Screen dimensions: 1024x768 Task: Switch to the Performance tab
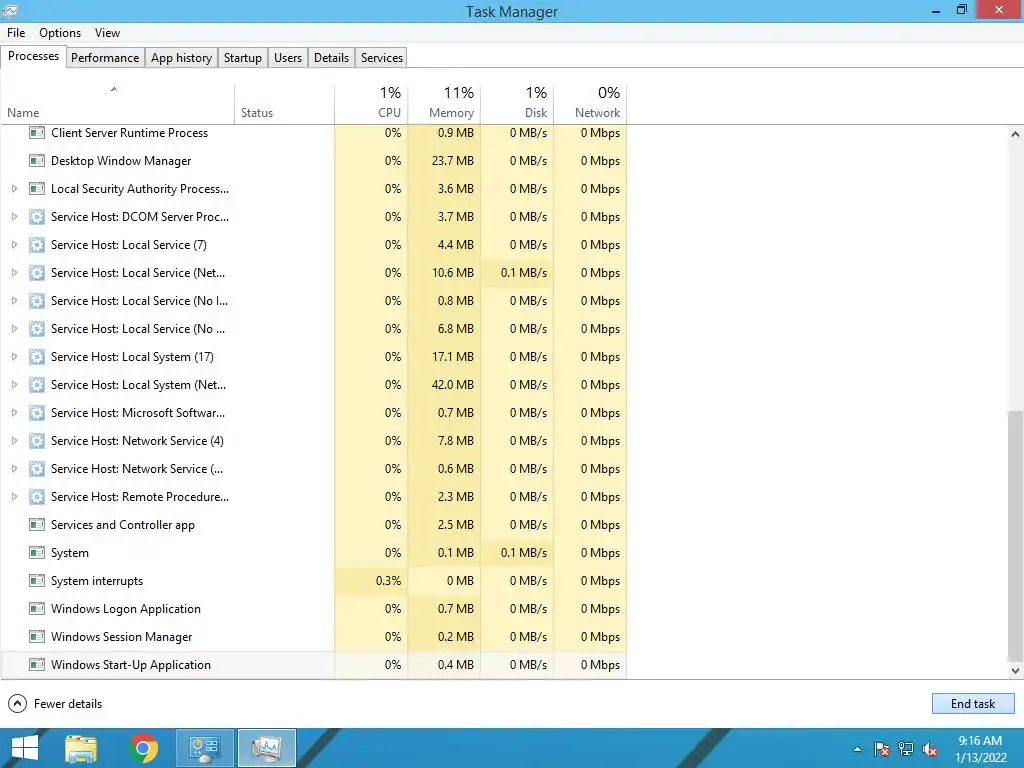(105, 57)
